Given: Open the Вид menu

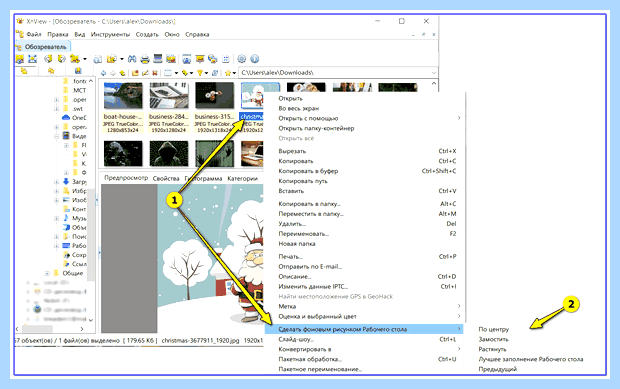Looking at the screenshot, I should pyautogui.click(x=79, y=35).
